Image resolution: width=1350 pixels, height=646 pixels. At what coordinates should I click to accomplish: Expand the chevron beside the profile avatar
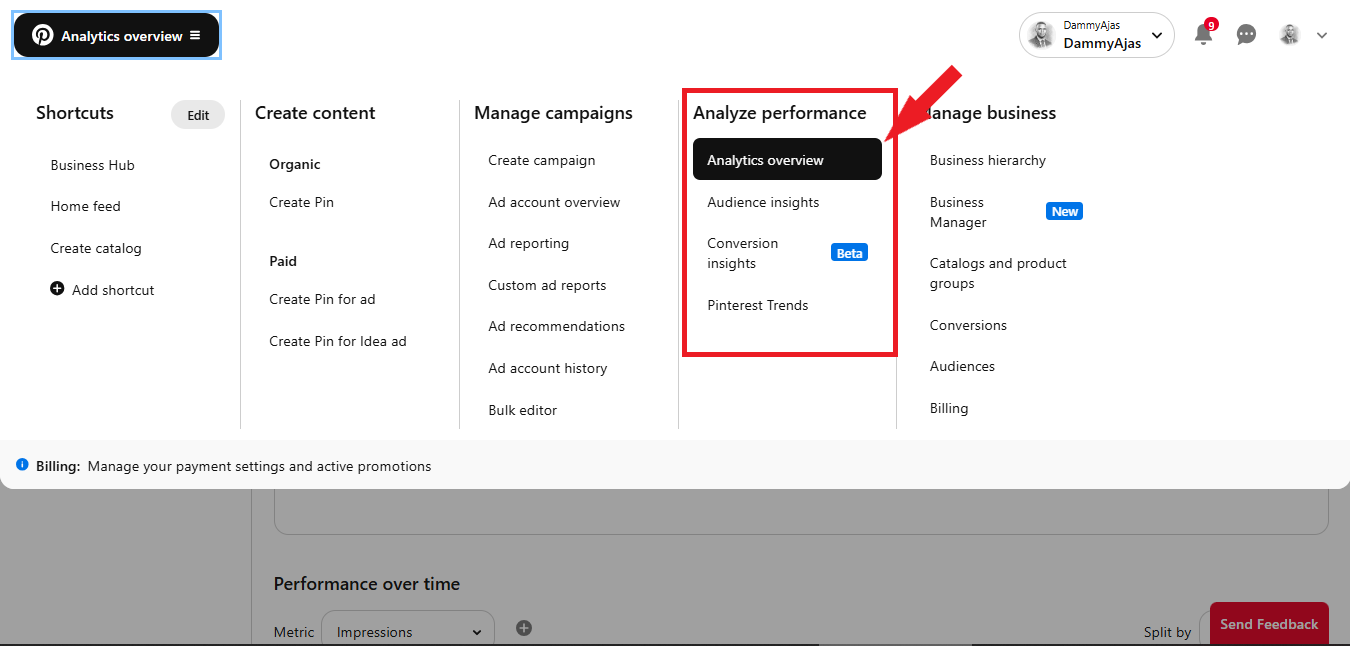1322,35
